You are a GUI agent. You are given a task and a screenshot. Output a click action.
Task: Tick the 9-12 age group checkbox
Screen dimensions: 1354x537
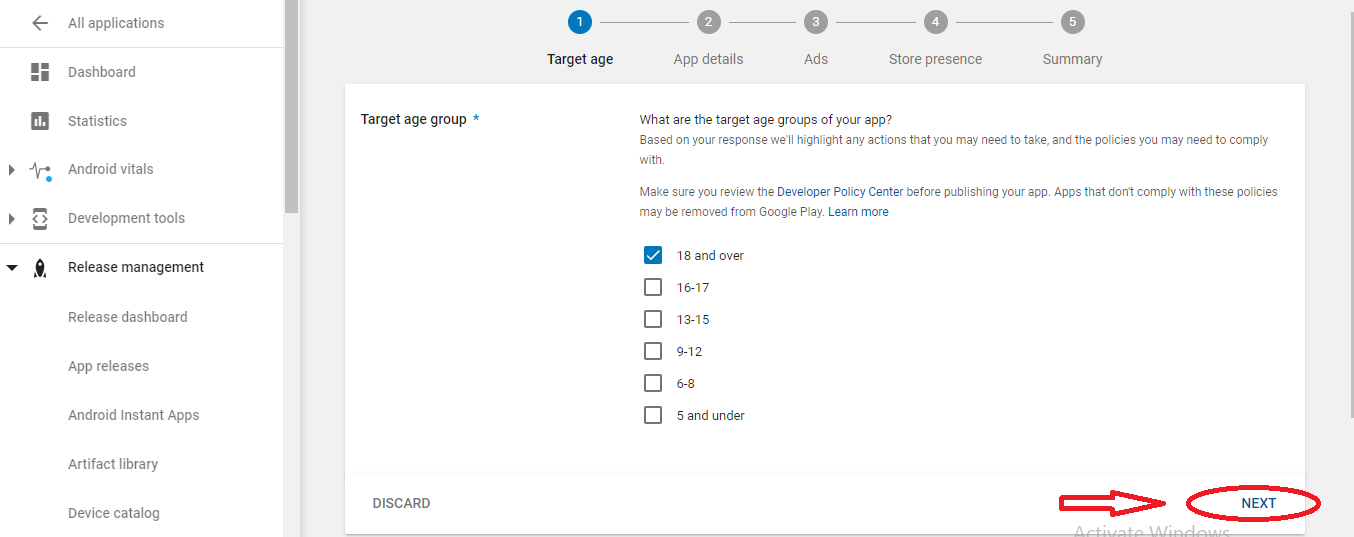[653, 351]
